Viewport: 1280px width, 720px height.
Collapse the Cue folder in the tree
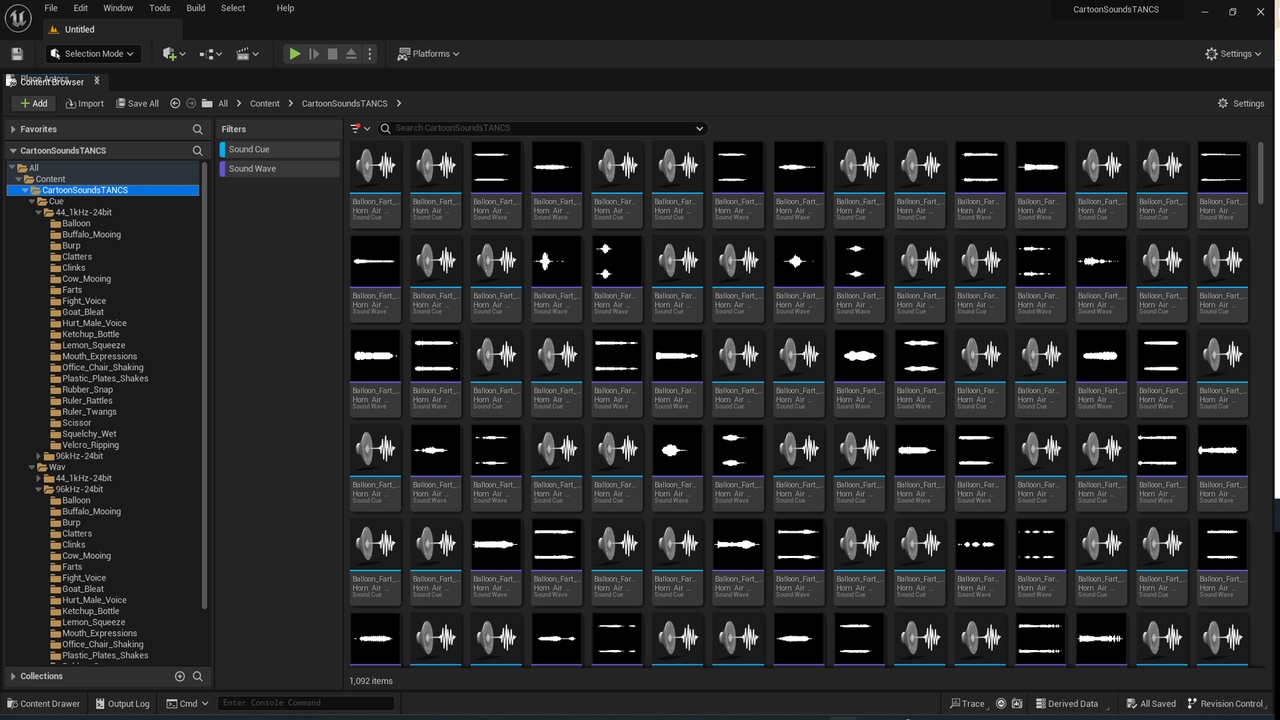pyautogui.click(x=31, y=201)
